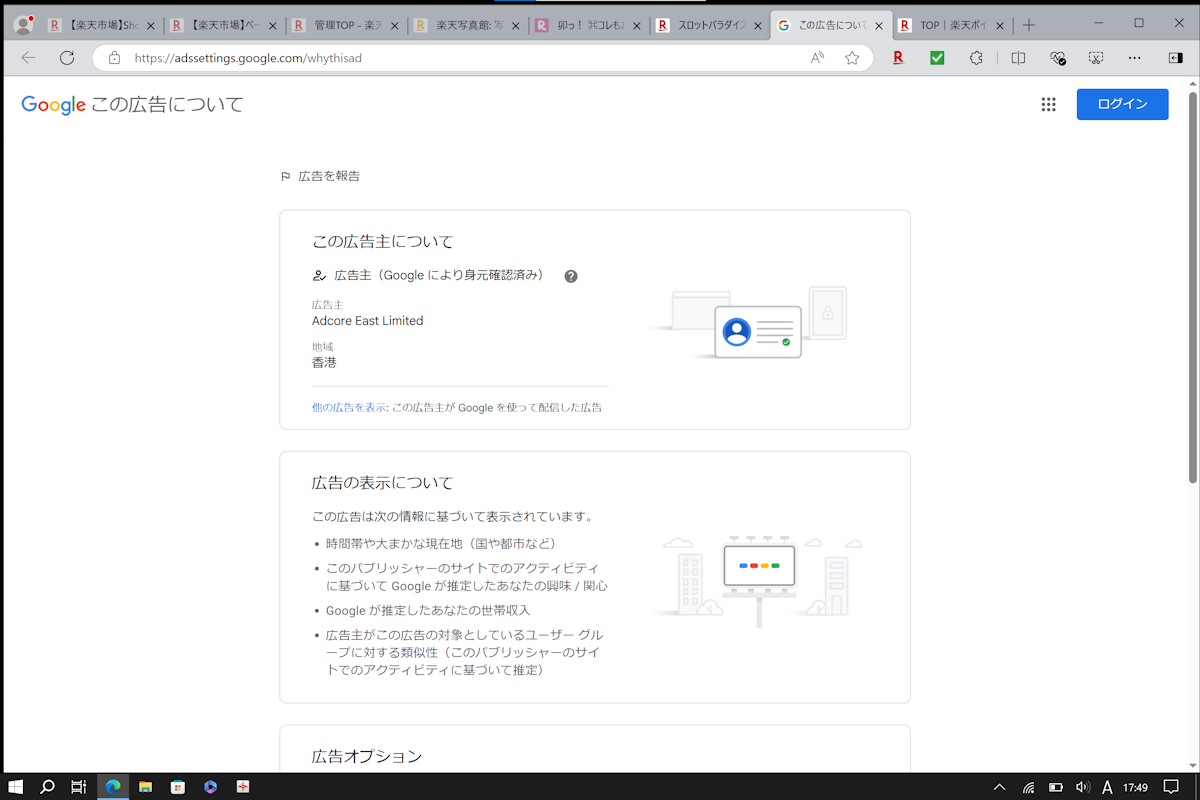The height and width of the screenshot is (800, 1200).
Task: Click the browser refresh button
Action: tap(67, 58)
